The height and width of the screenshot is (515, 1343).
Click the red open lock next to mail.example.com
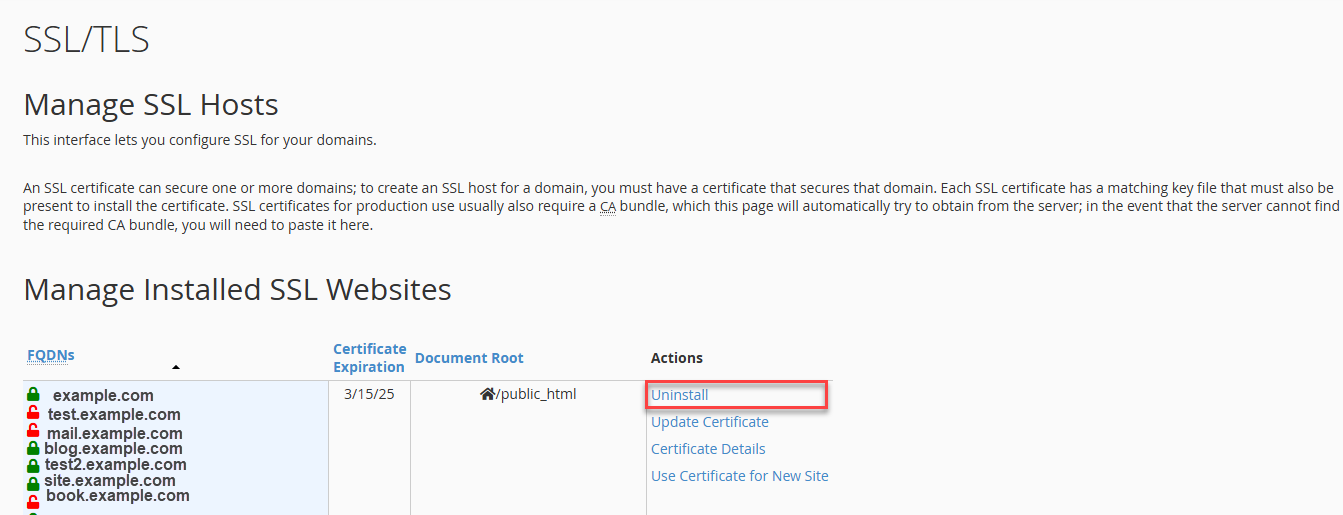click(33, 433)
